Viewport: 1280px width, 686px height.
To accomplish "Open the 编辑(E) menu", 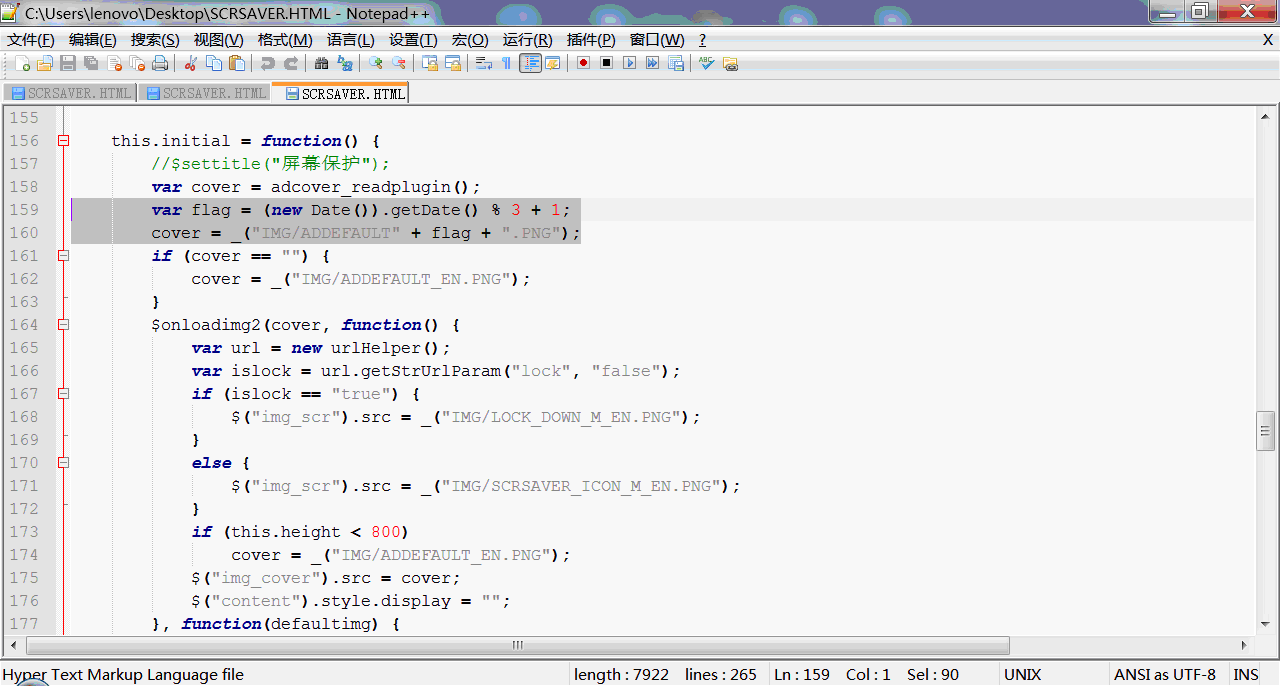I will (x=92, y=40).
